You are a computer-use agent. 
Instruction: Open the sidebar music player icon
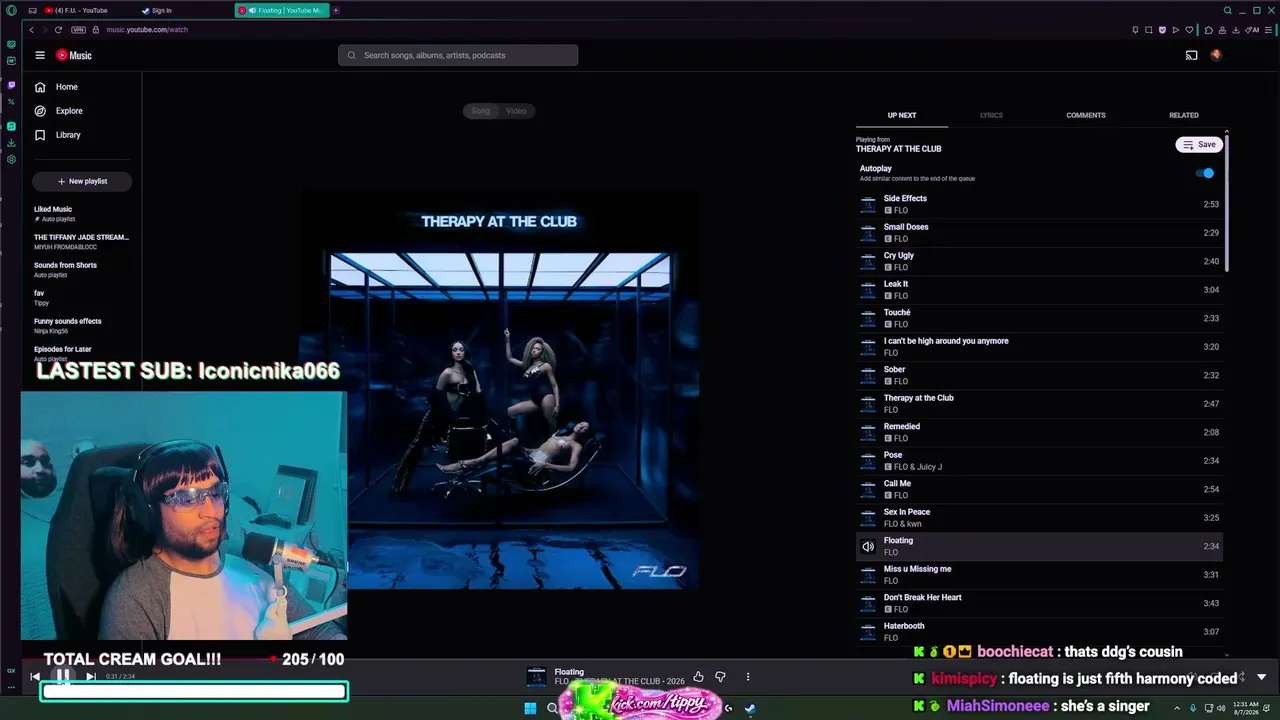11,126
